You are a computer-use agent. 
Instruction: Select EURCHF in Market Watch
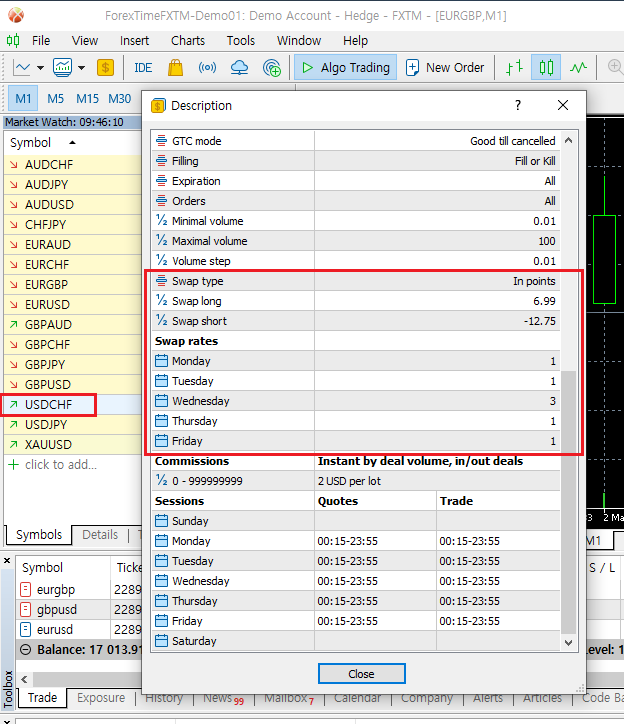[x=47, y=265]
